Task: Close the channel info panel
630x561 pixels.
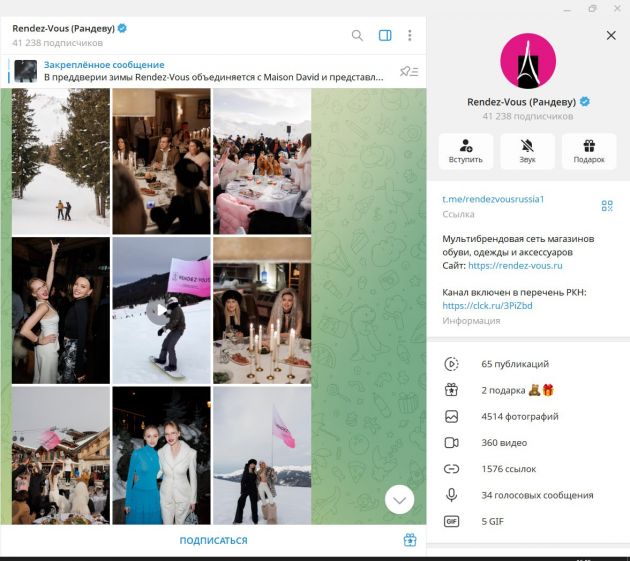Action: pyautogui.click(x=611, y=35)
